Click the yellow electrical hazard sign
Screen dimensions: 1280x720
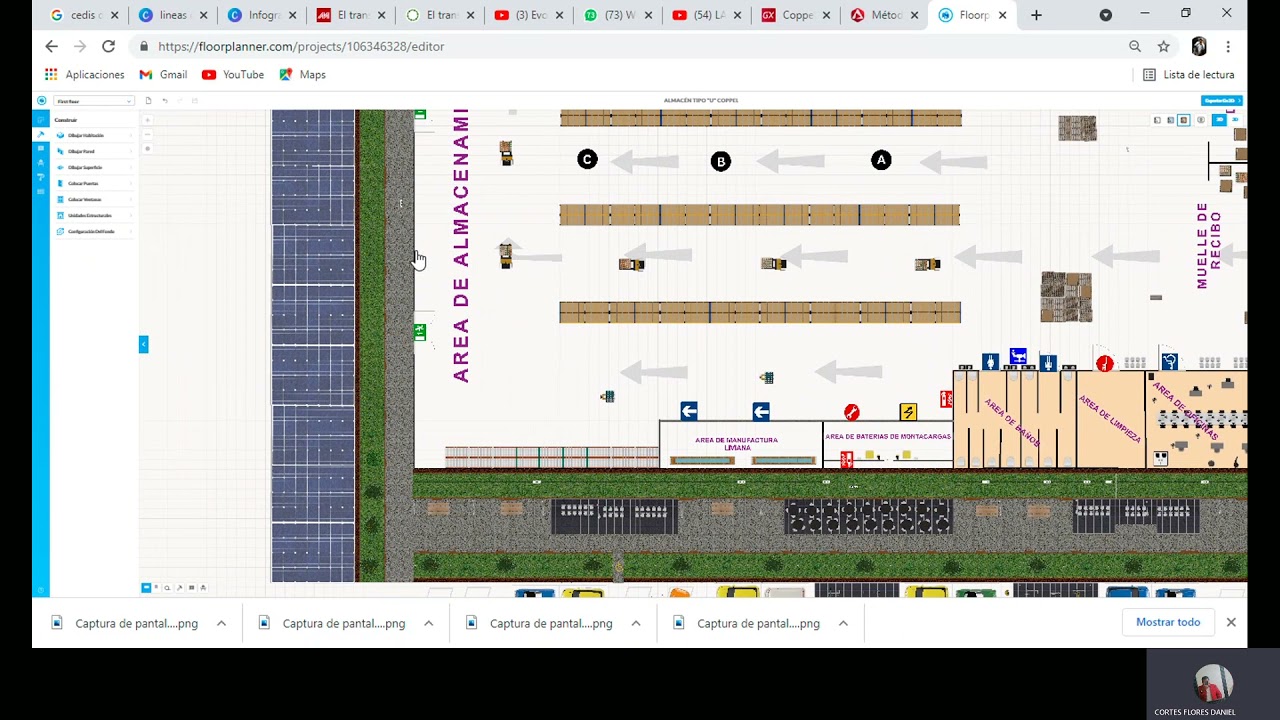point(908,412)
